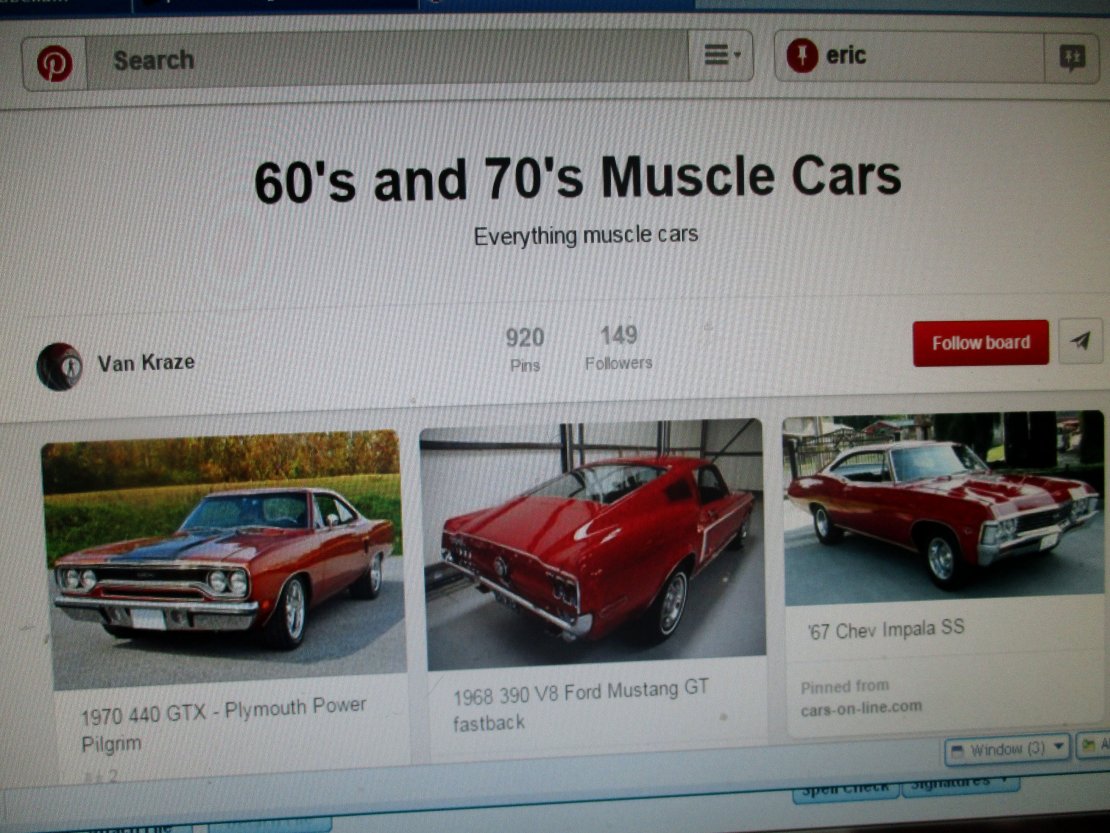Click the '1970 440 GTX - Plymouth Power' caption
Viewport: 1110px width, 833px height.
coord(223,711)
